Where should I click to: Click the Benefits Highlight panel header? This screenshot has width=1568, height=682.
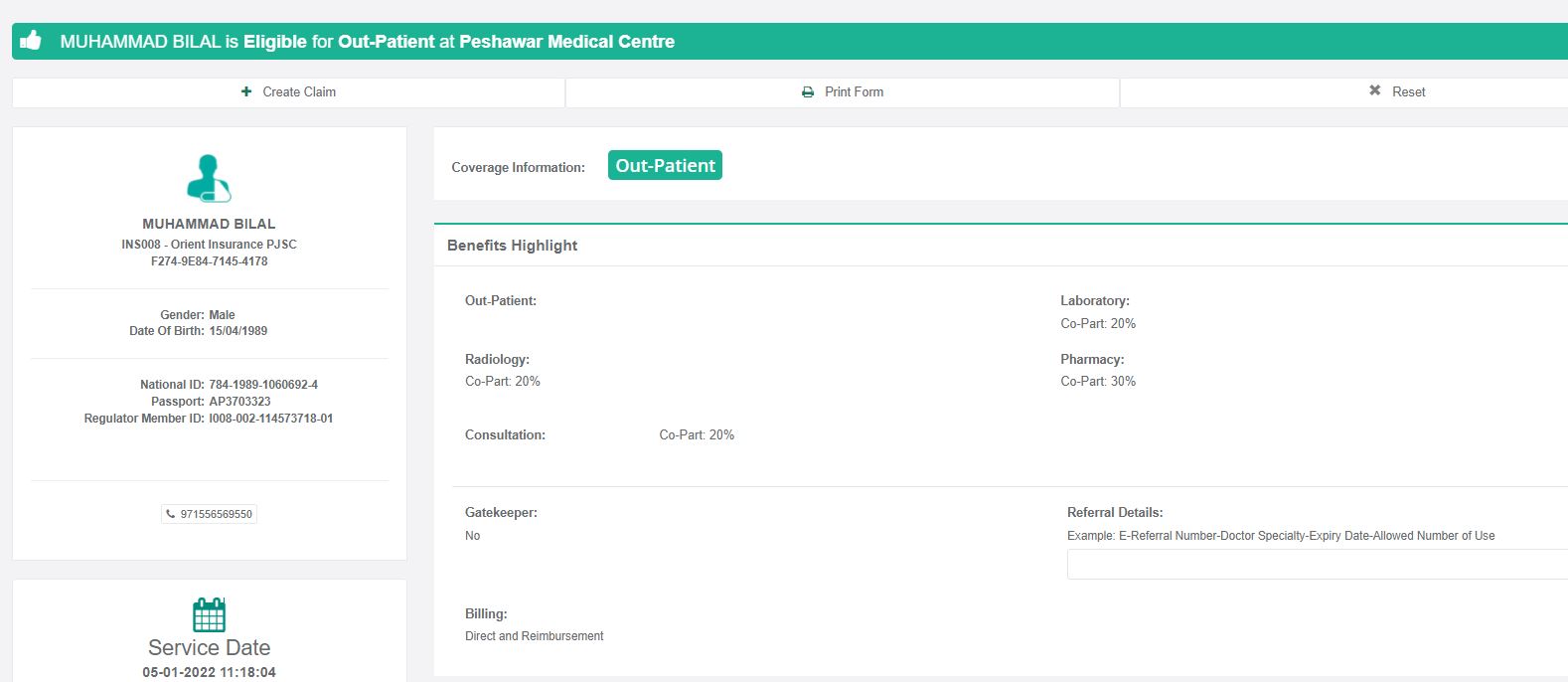[513, 246]
